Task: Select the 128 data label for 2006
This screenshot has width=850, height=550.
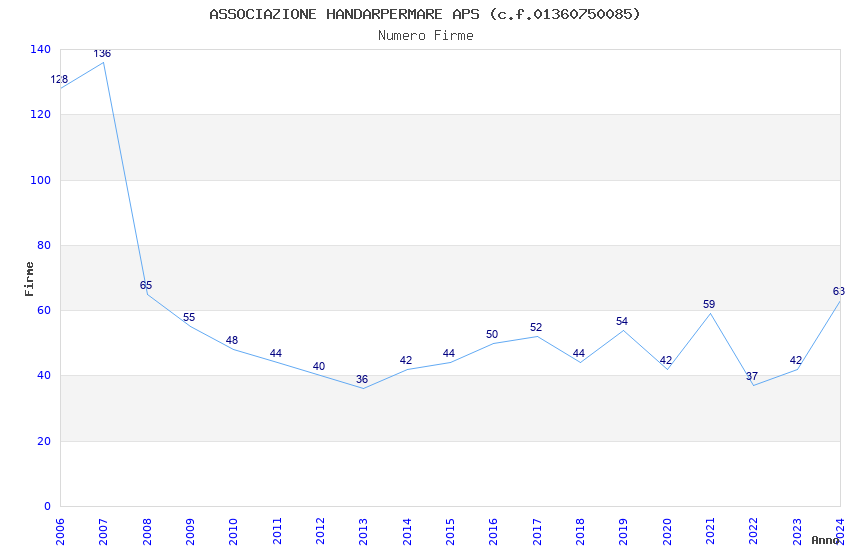Action: [x=59, y=80]
